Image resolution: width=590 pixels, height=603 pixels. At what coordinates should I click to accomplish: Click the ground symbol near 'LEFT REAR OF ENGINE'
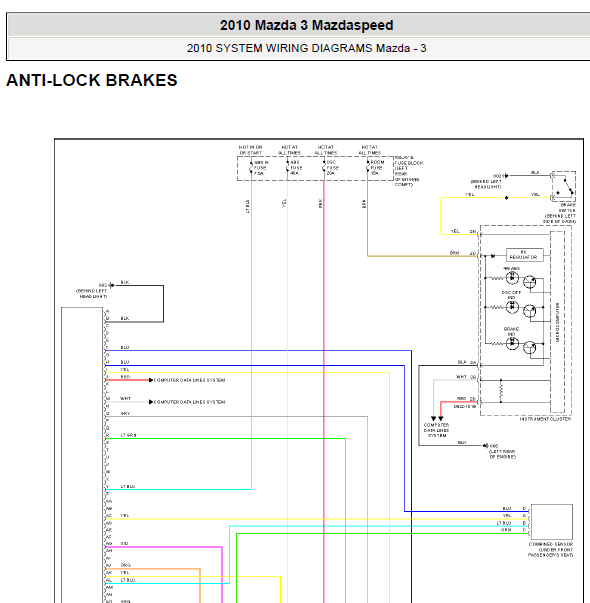click(486, 445)
